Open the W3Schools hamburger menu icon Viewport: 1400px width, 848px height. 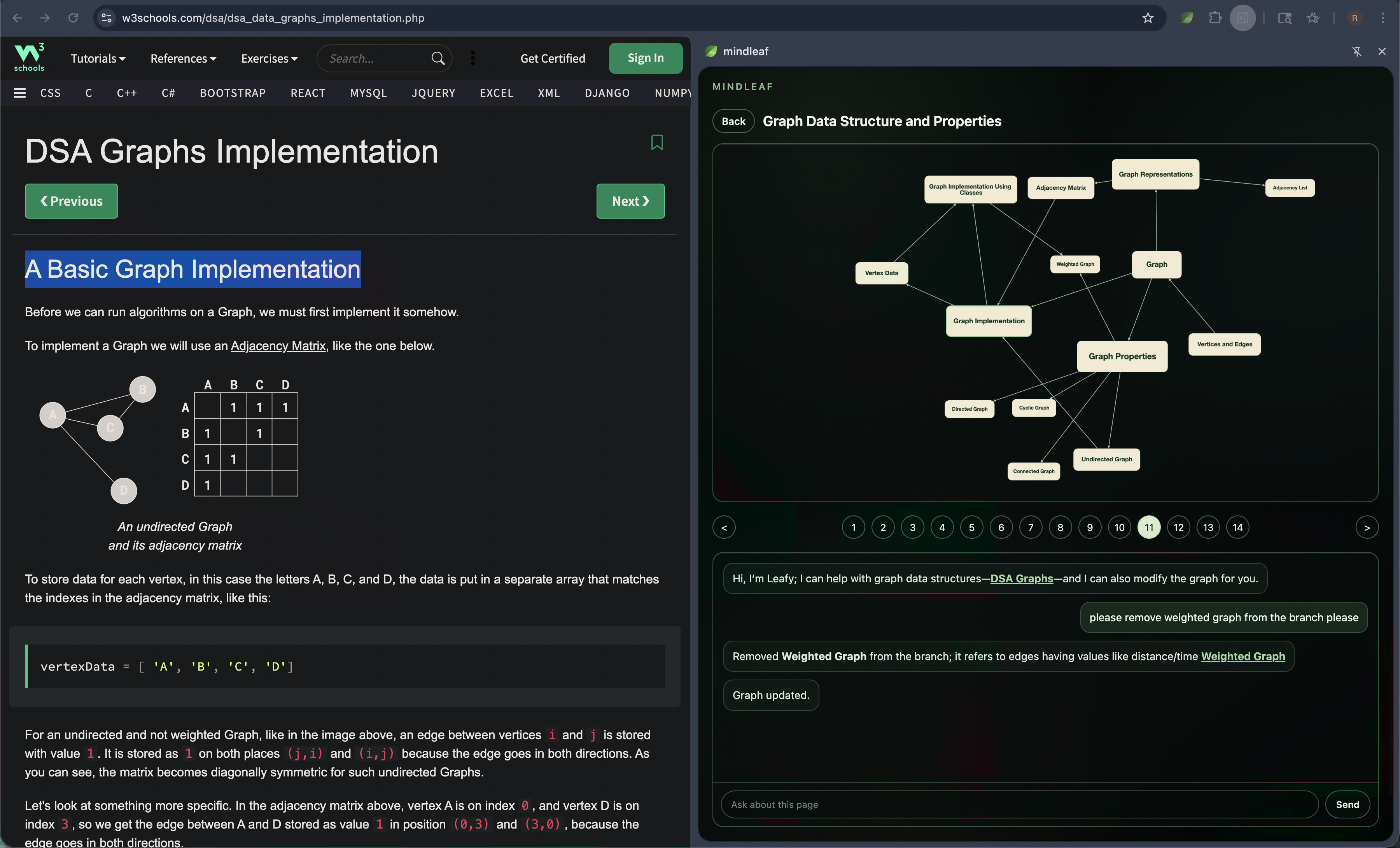tap(20, 93)
